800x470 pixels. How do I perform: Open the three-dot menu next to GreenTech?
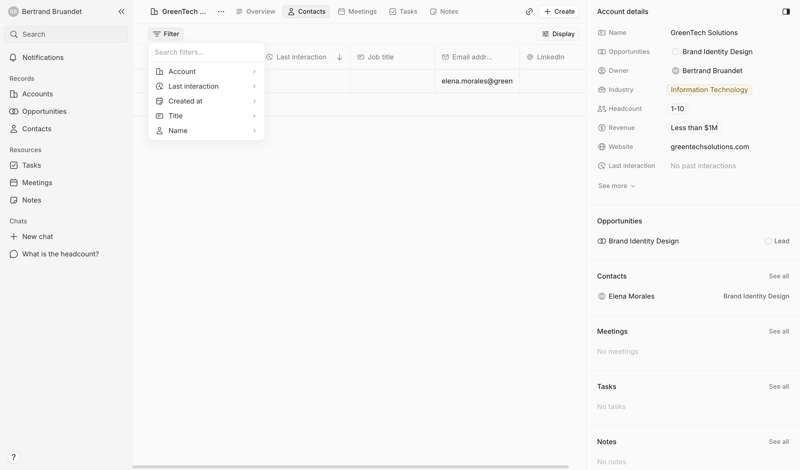pos(221,11)
